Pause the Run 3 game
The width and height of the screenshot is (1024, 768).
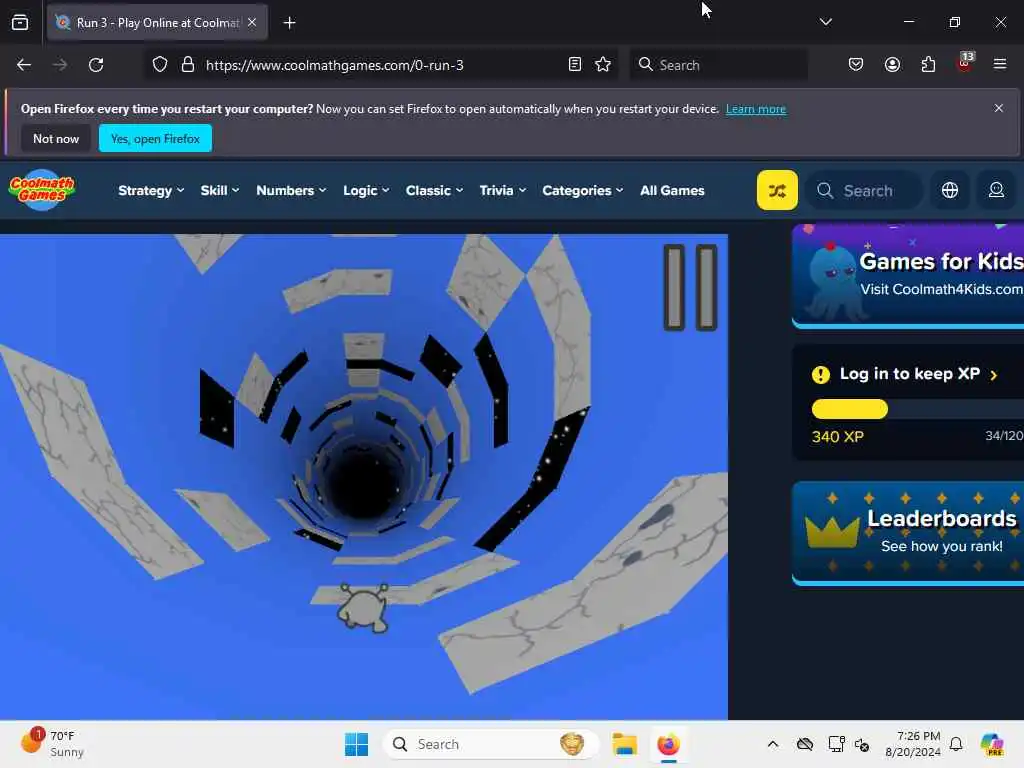tap(690, 287)
